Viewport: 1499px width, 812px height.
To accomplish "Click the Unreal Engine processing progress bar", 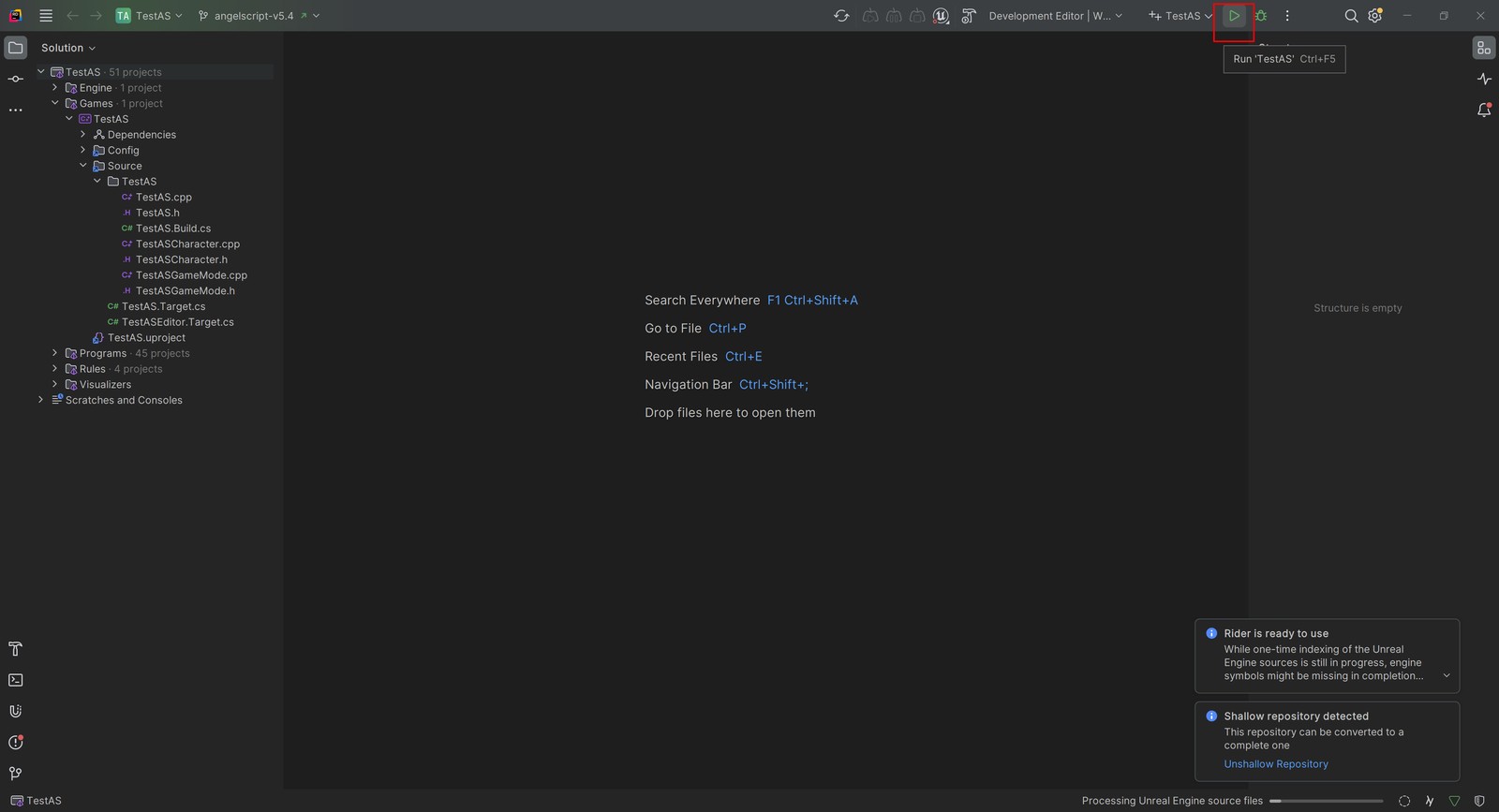I will (x=1326, y=801).
